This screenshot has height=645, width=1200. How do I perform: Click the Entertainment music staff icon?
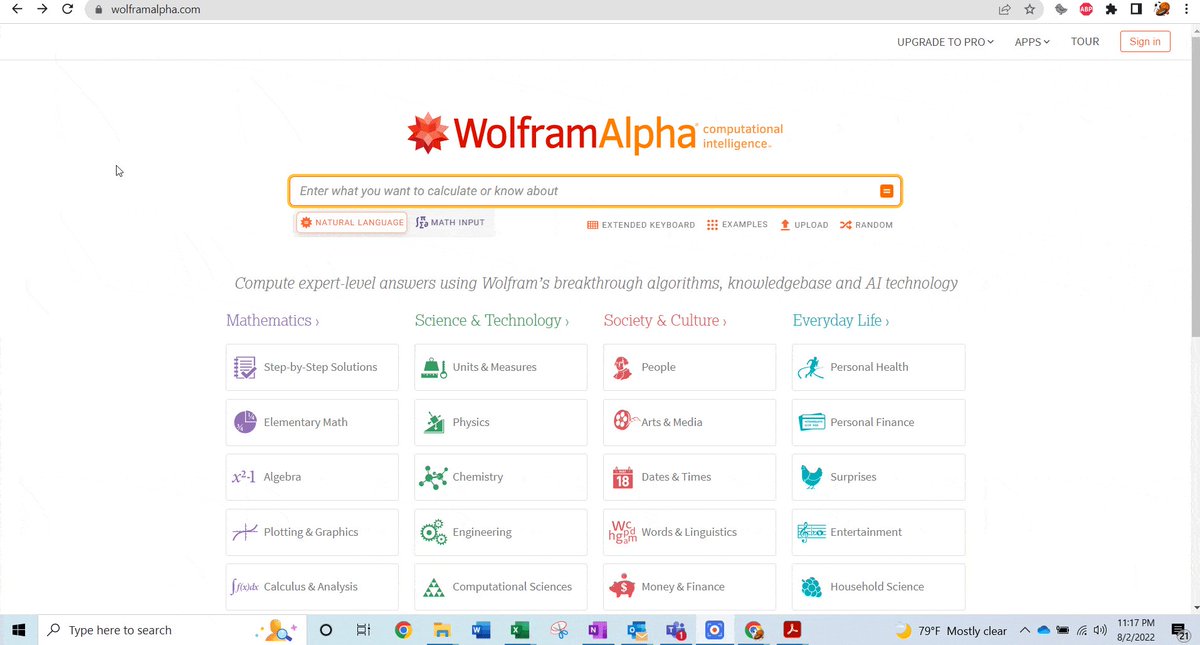click(x=811, y=532)
